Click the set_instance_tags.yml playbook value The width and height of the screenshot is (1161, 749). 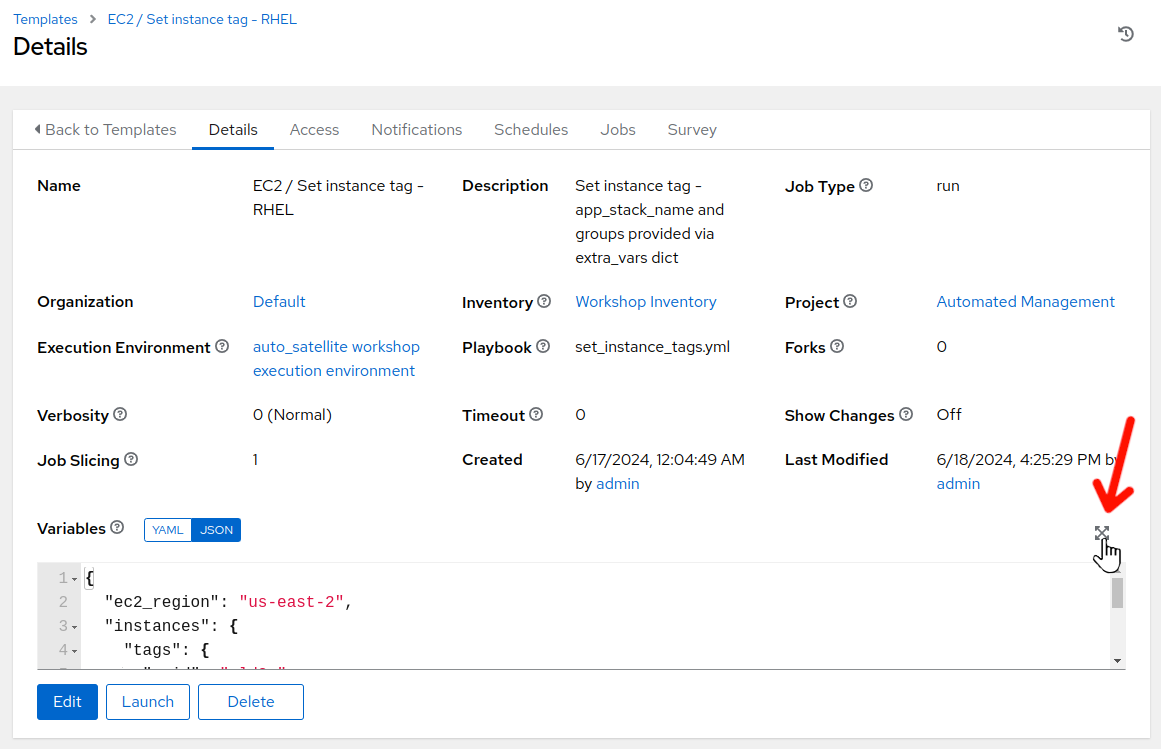tap(652, 346)
